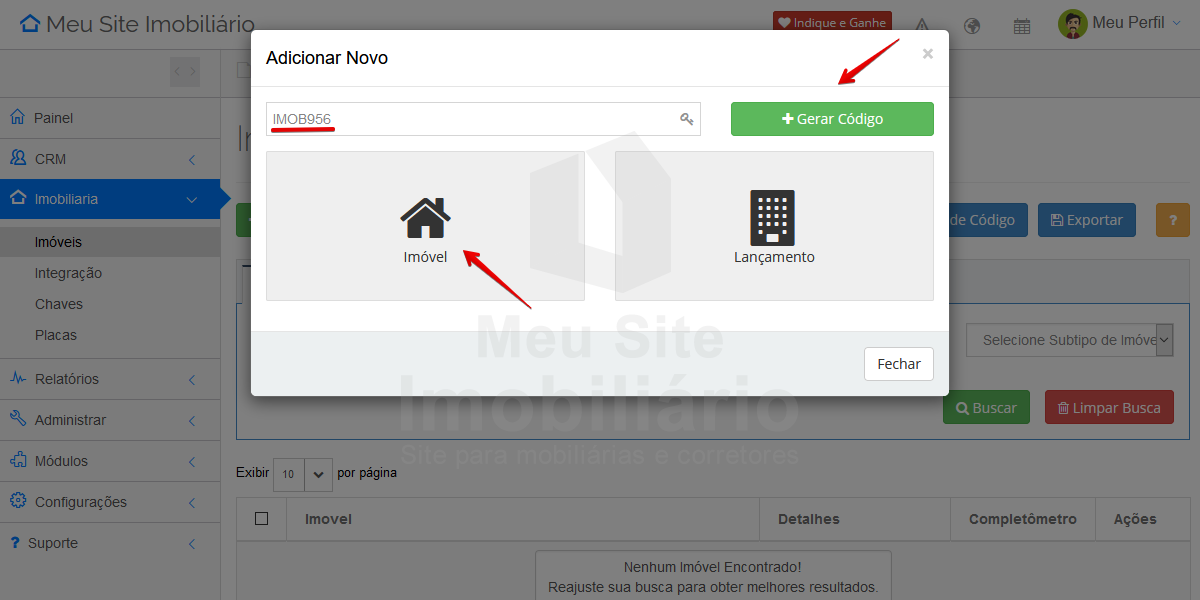Click the house icon for Imóvel
1200x600 pixels.
point(425,218)
